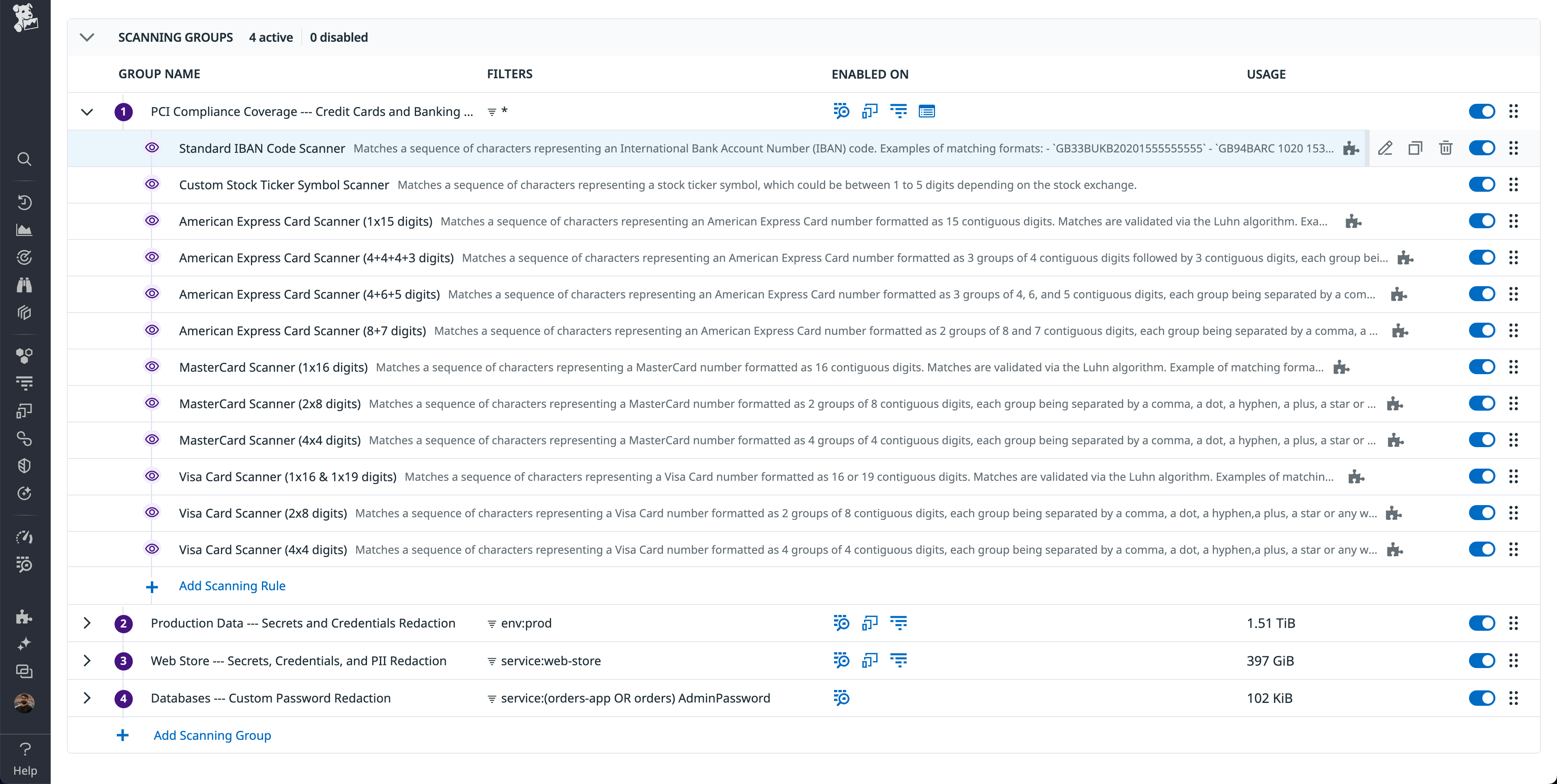The image size is (1557, 784).
Task: Click the drag handle on Web Store group row
Action: [1514, 661]
